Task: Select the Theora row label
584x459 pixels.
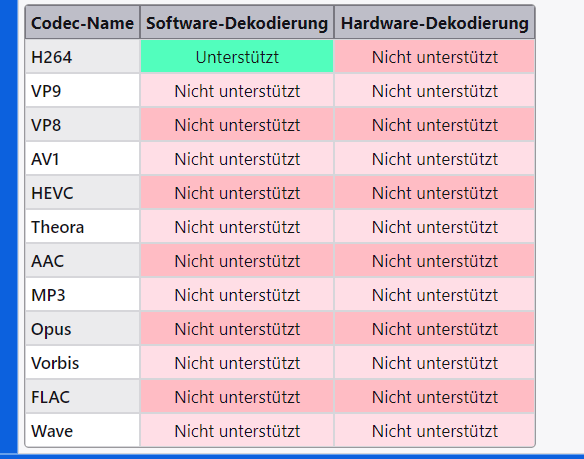Action: pyautogui.click(x=82, y=227)
